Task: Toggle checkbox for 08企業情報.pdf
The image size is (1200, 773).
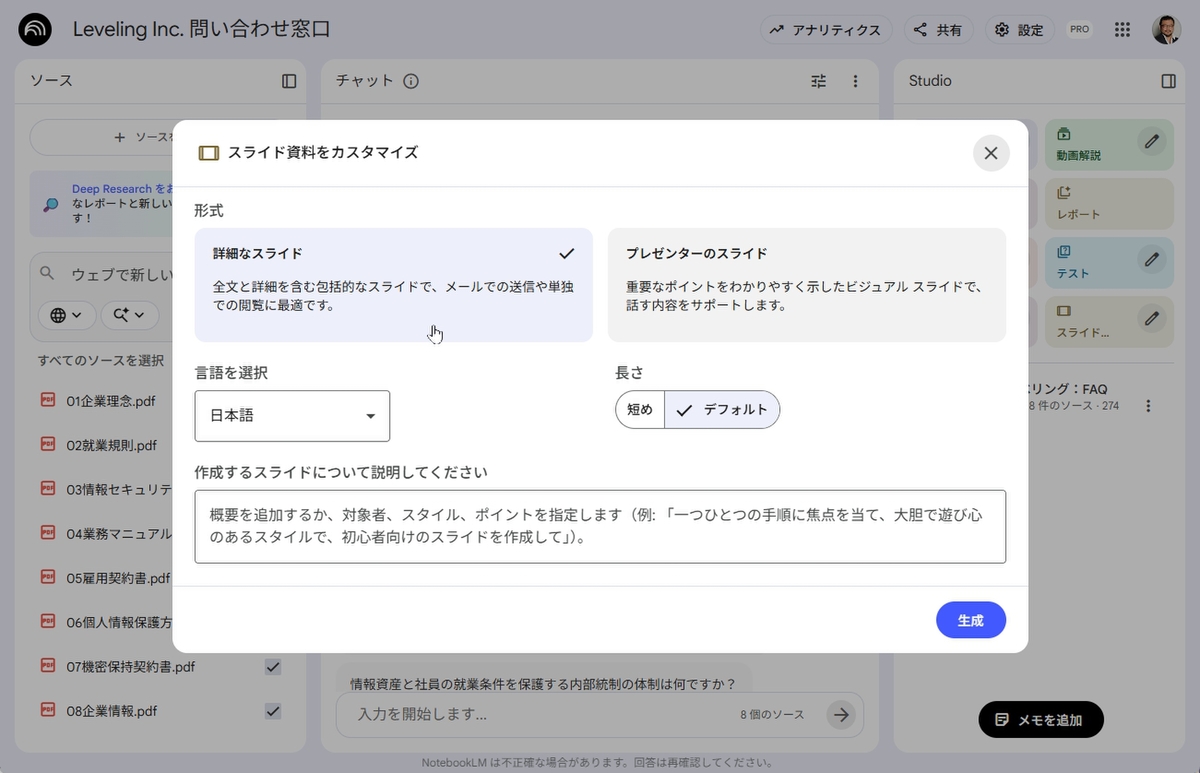Action: point(273,711)
